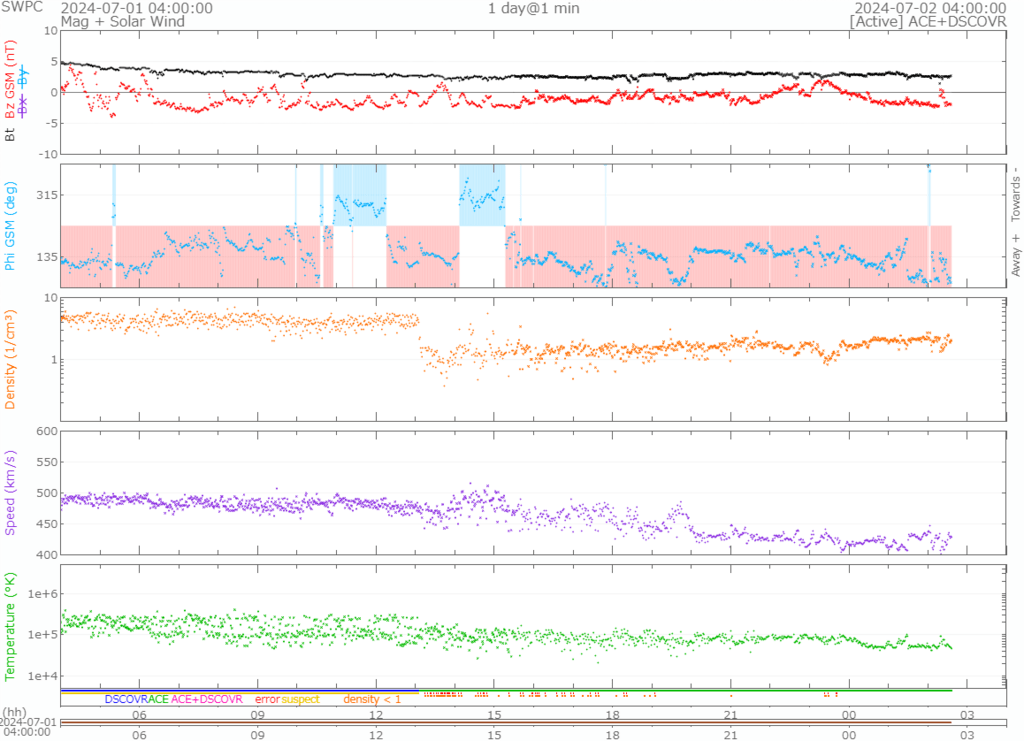Click the SWPC label in the corner
Image resolution: width=1024 pixels, height=741 pixels.
click(x=20, y=8)
